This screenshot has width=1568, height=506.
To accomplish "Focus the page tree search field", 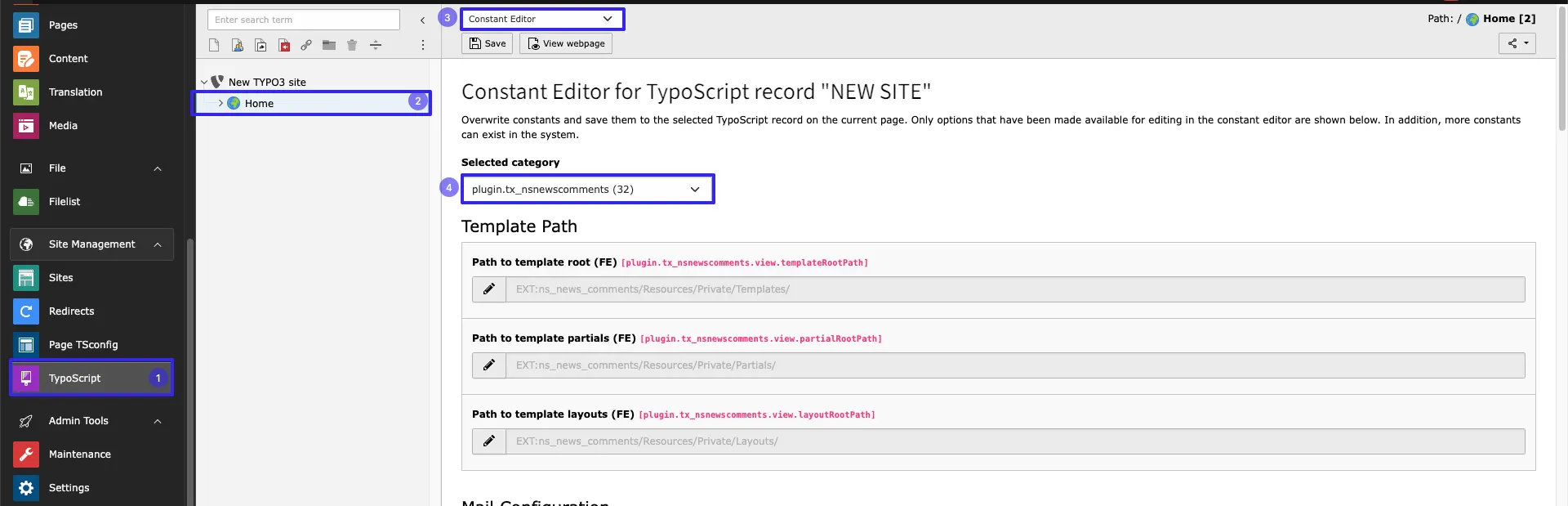I will 304,20.
